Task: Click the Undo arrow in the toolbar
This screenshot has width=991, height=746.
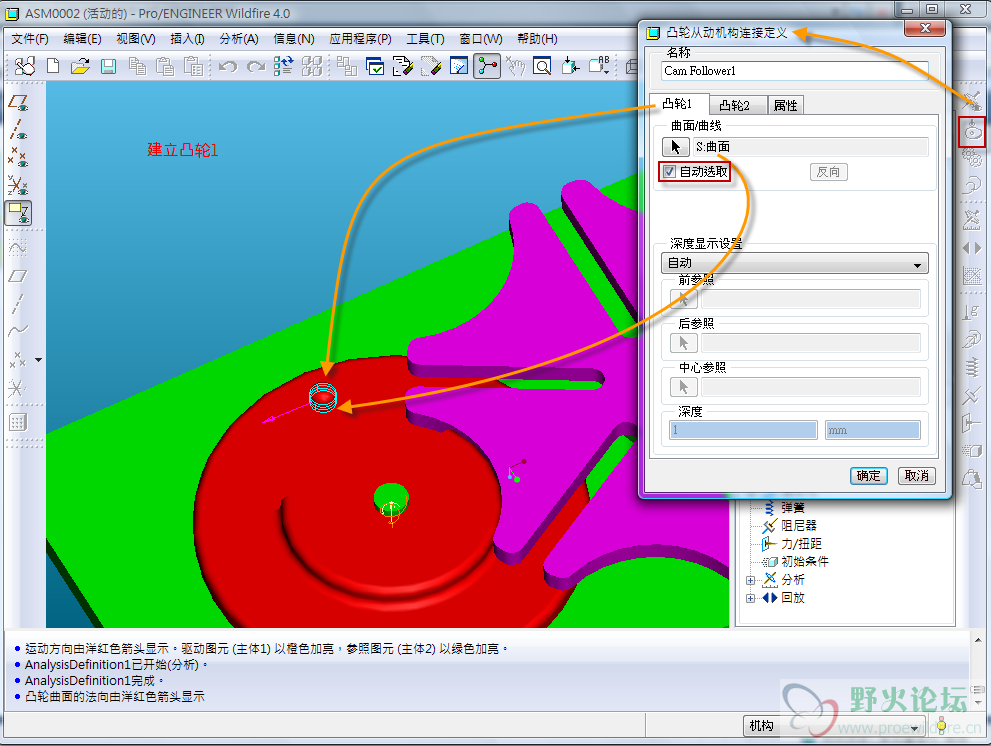Action: pyautogui.click(x=228, y=67)
